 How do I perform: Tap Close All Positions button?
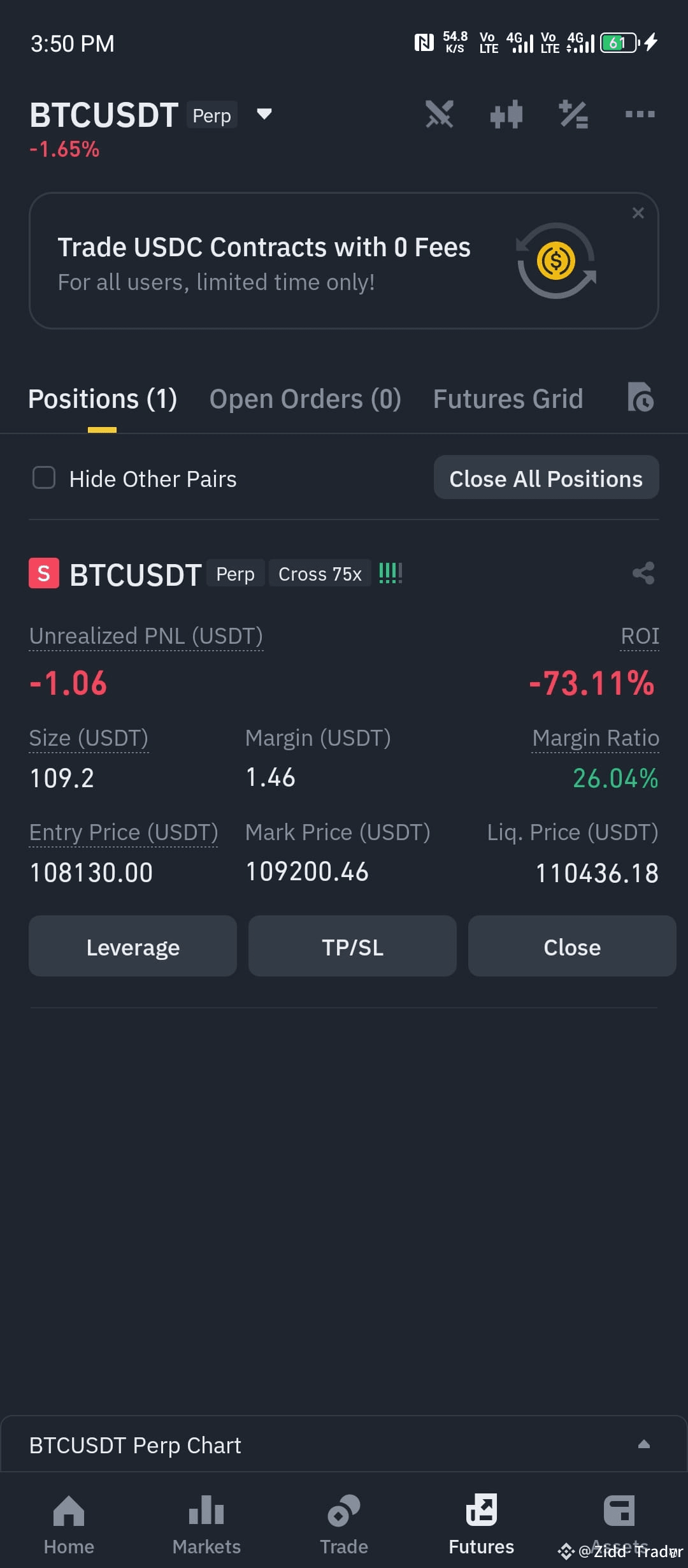(x=546, y=478)
